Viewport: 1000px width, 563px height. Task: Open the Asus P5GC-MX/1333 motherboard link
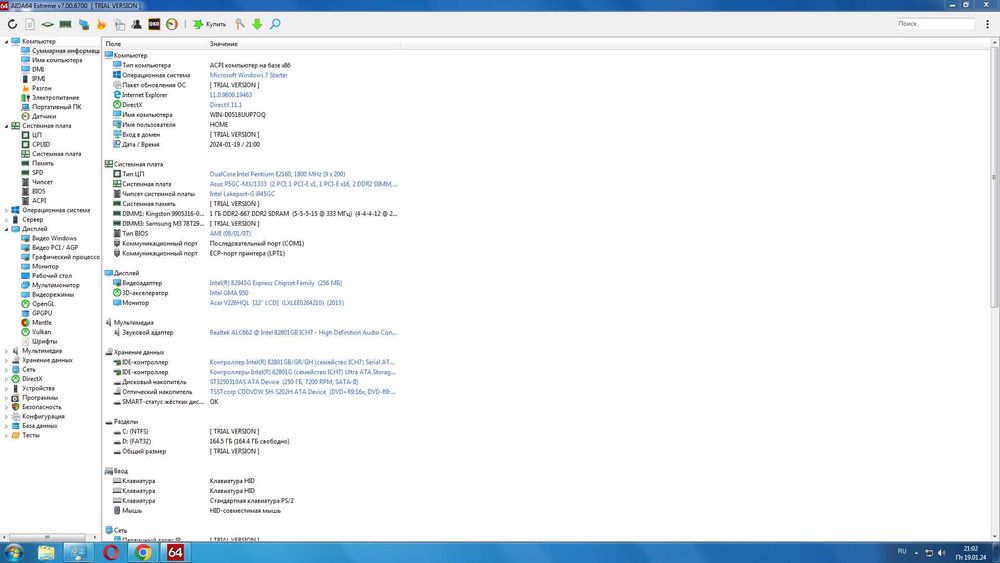pos(304,184)
